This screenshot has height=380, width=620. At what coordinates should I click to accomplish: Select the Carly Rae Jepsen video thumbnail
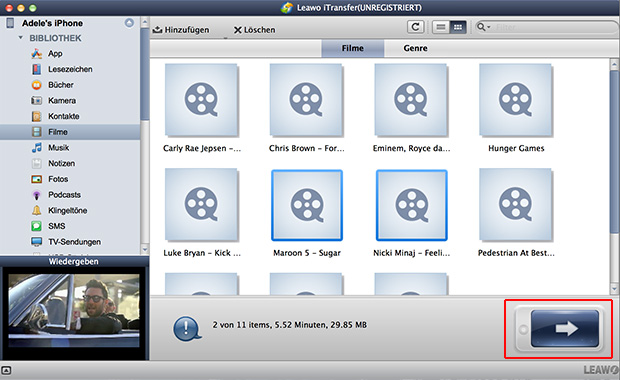click(201, 100)
